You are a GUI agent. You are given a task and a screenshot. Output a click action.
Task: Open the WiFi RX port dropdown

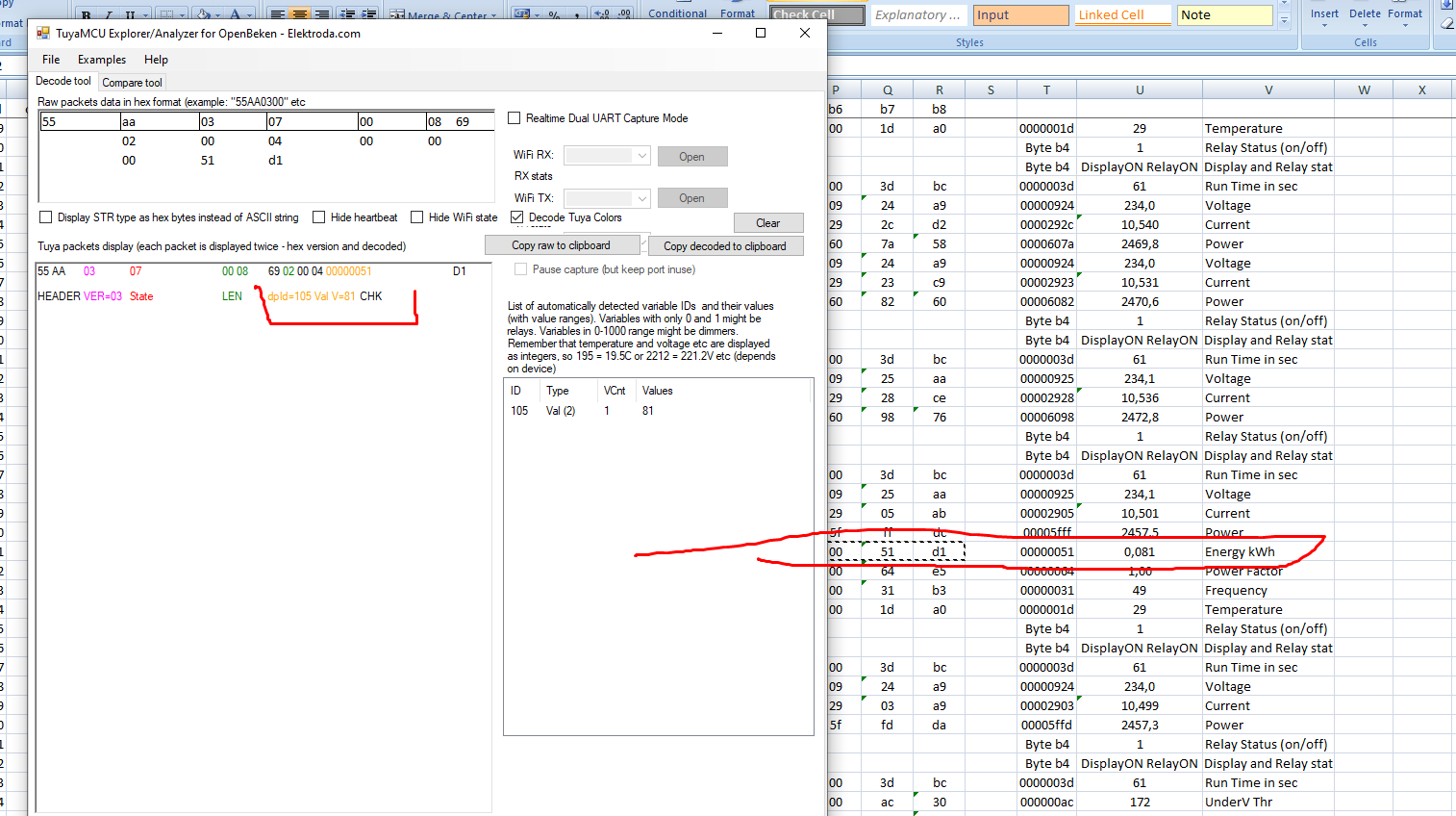pos(642,155)
